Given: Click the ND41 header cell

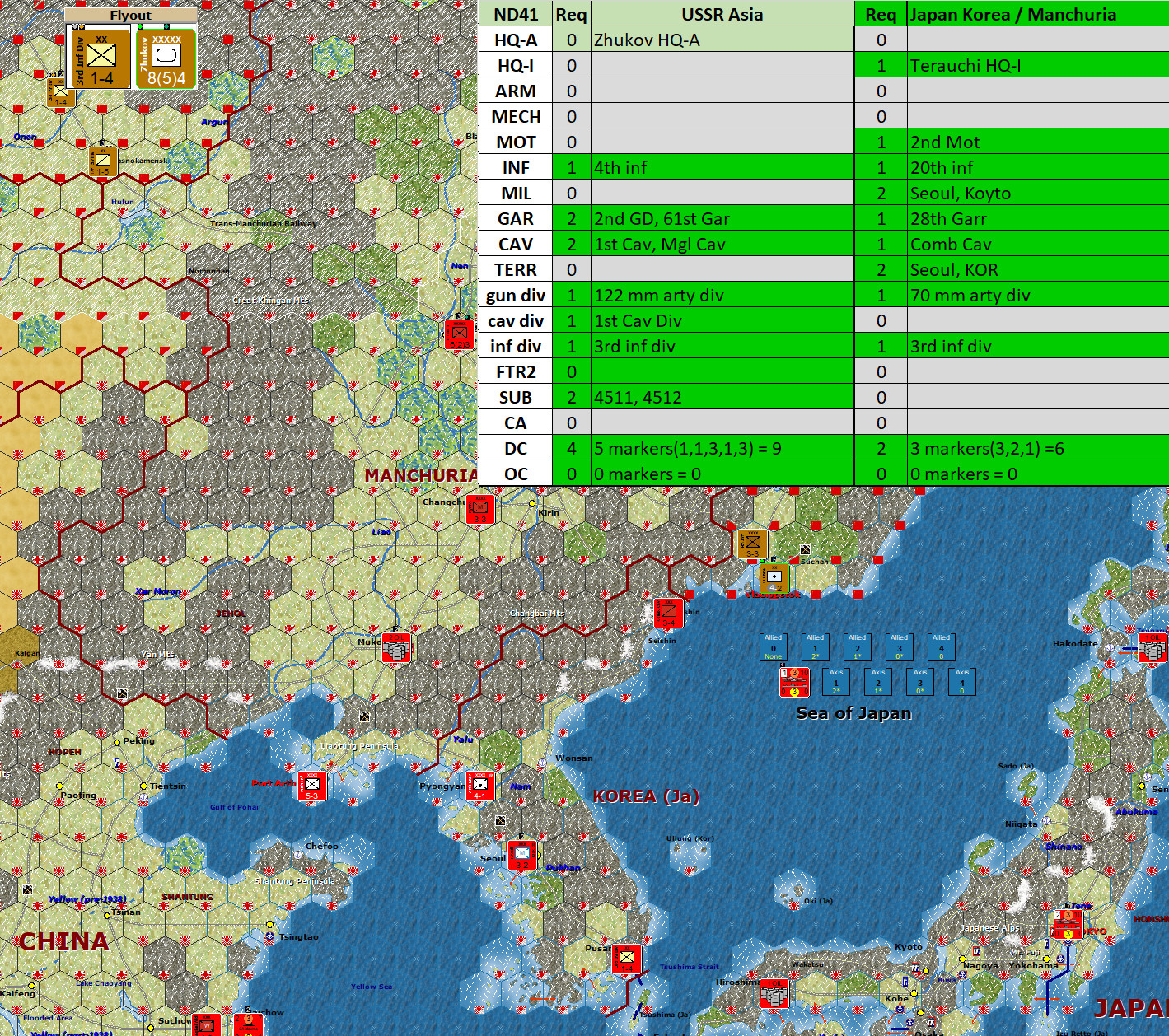Looking at the screenshot, I should (516, 14).
